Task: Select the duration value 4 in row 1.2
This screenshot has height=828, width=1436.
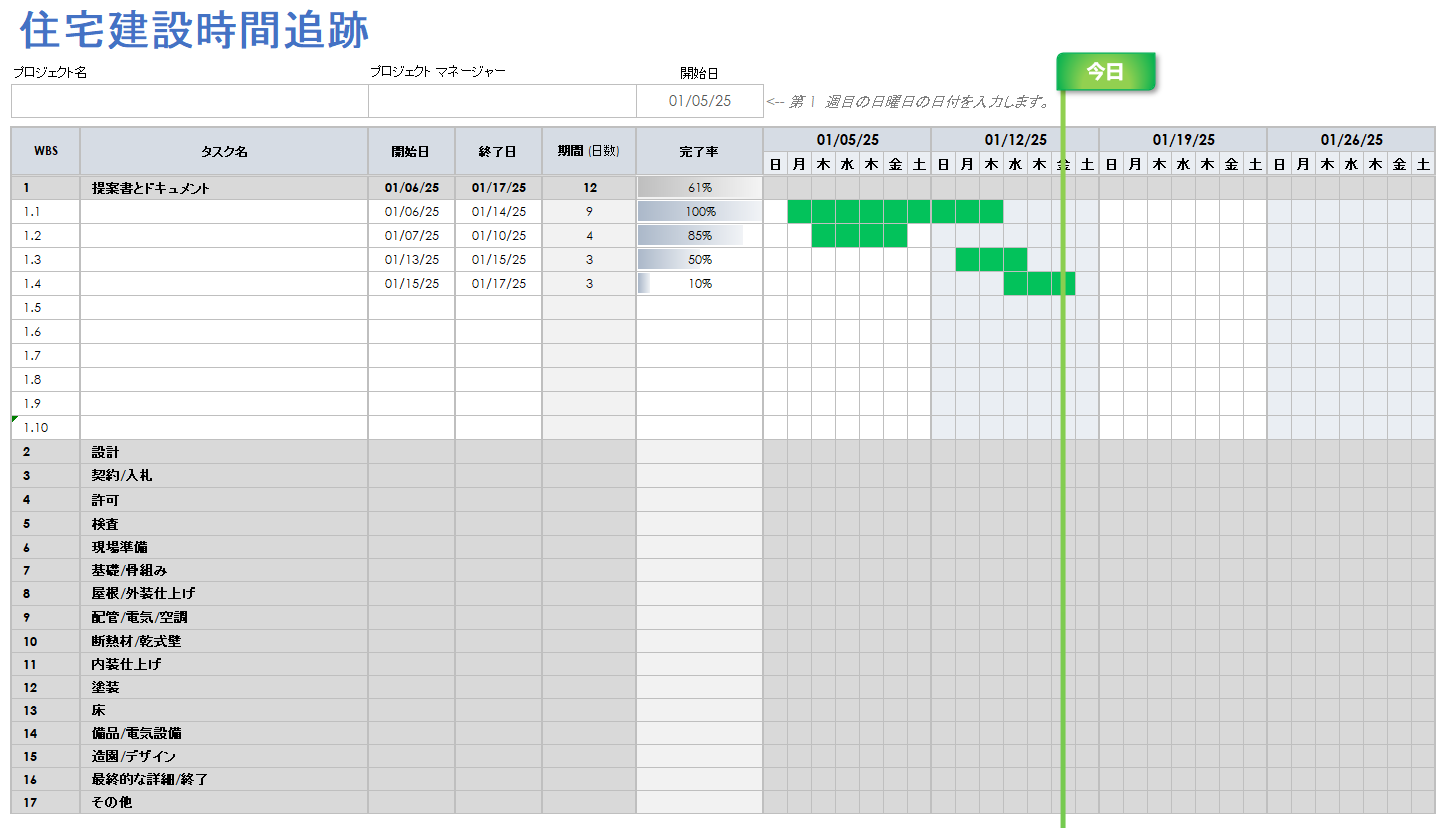Action: click(589, 236)
